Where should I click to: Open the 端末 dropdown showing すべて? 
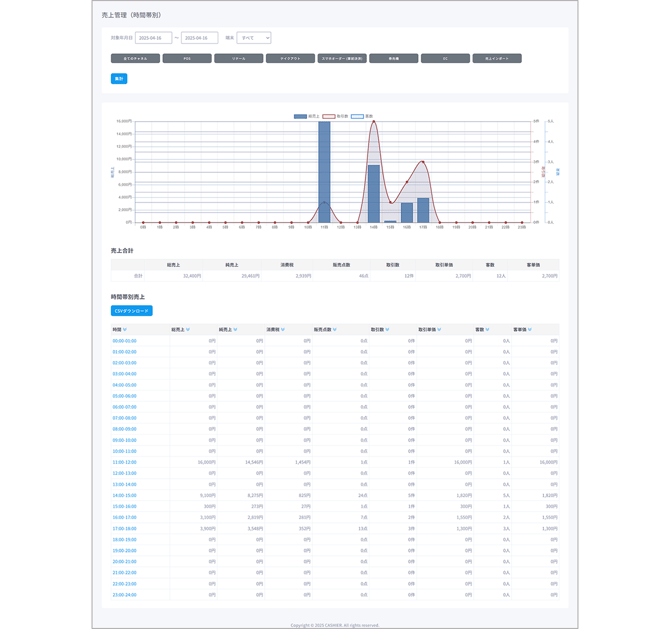tap(254, 38)
